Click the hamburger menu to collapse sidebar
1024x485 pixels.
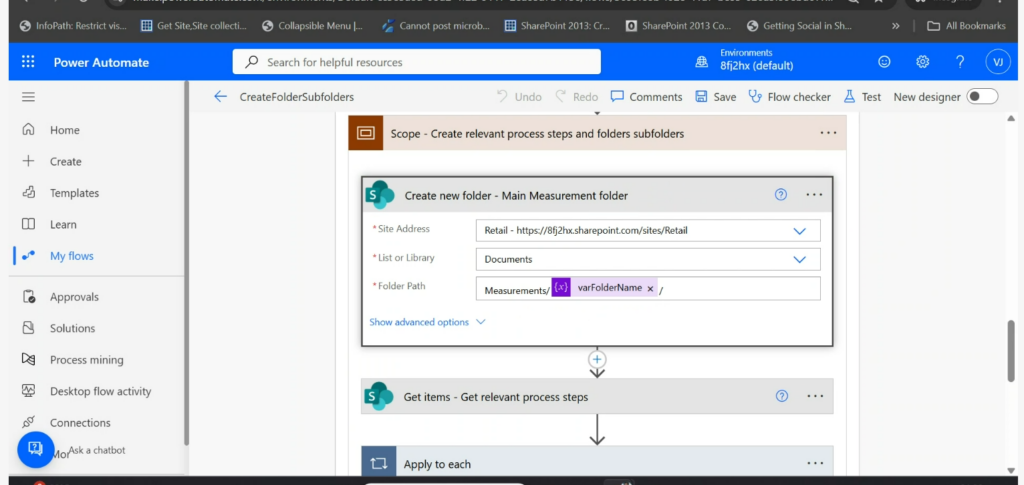28,97
